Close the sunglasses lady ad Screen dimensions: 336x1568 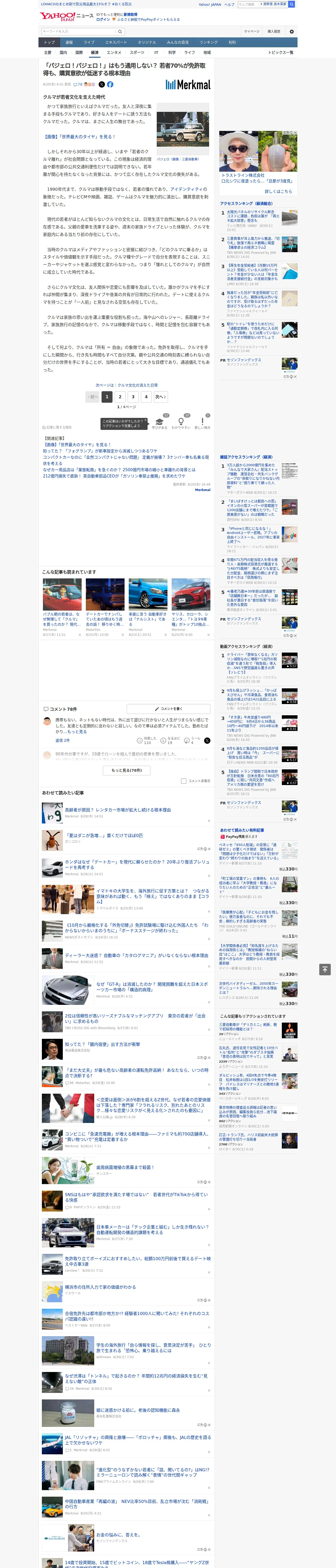point(295,133)
